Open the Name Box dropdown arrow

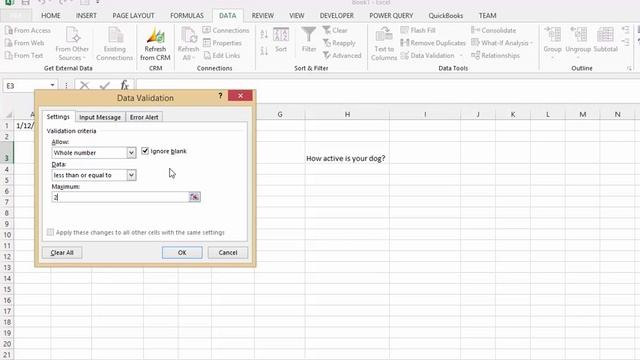pyautogui.click(x=52, y=85)
